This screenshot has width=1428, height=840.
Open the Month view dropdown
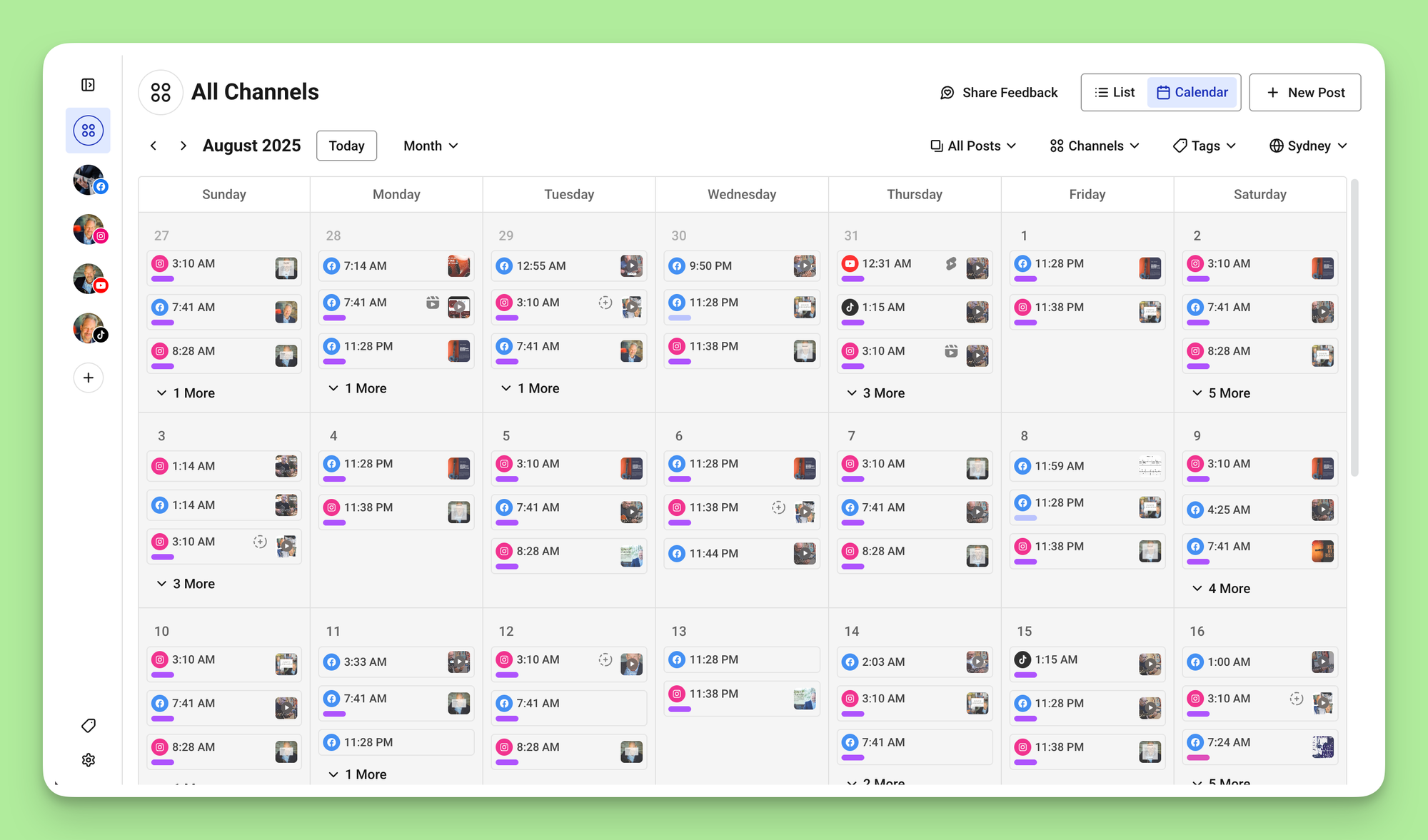431,146
